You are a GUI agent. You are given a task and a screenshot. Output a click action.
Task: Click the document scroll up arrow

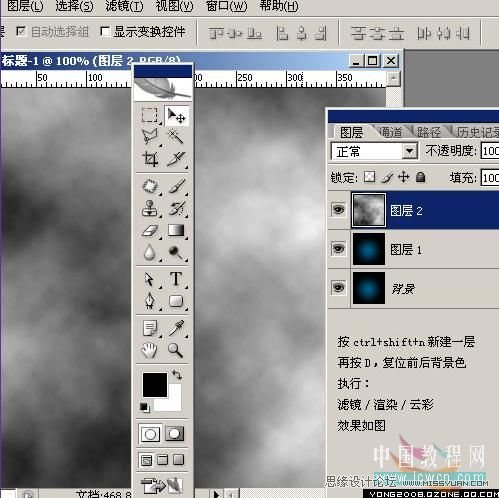(x=393, y=79)
